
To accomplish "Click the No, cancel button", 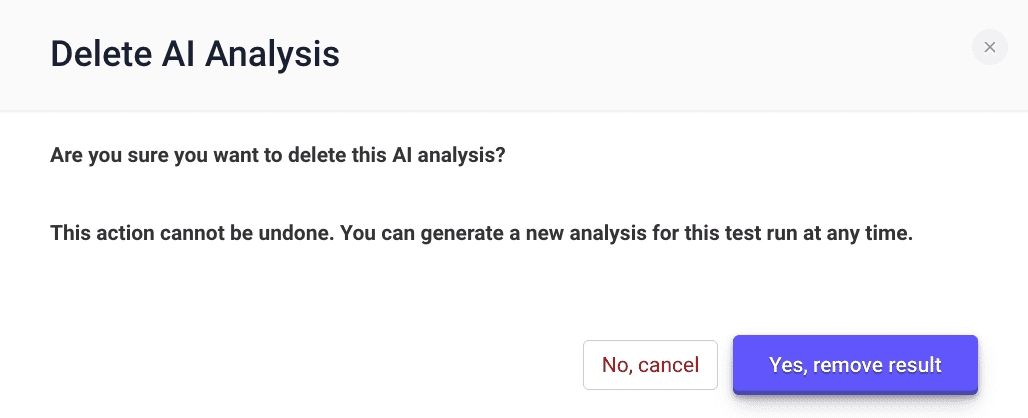I will click(650, 365).
